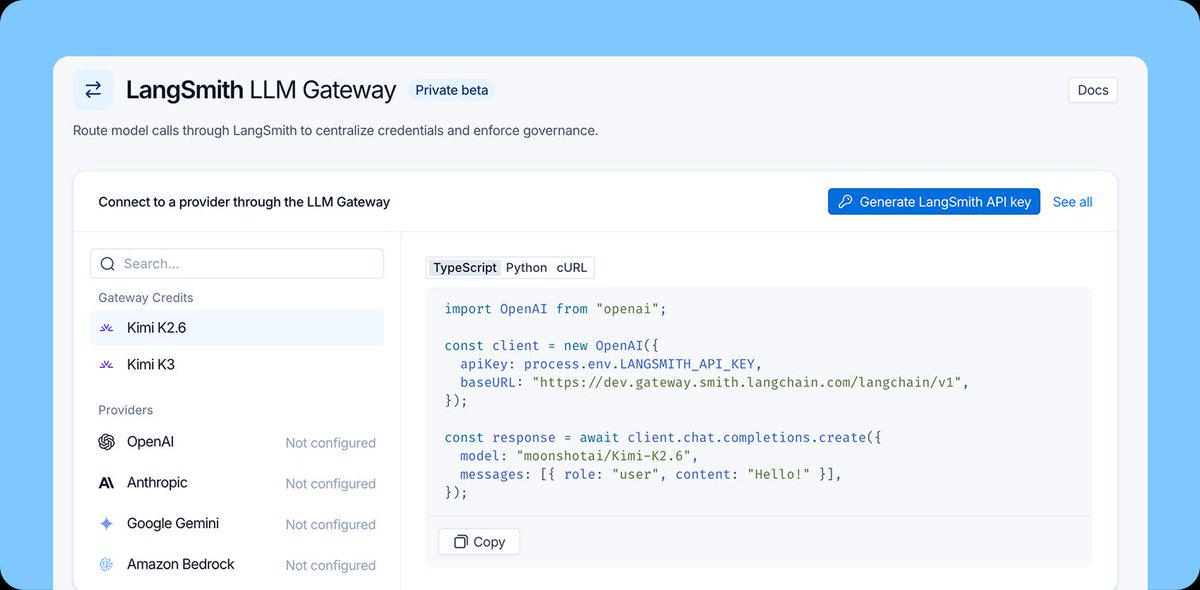Click the Private beta badge

click(452, 90)
